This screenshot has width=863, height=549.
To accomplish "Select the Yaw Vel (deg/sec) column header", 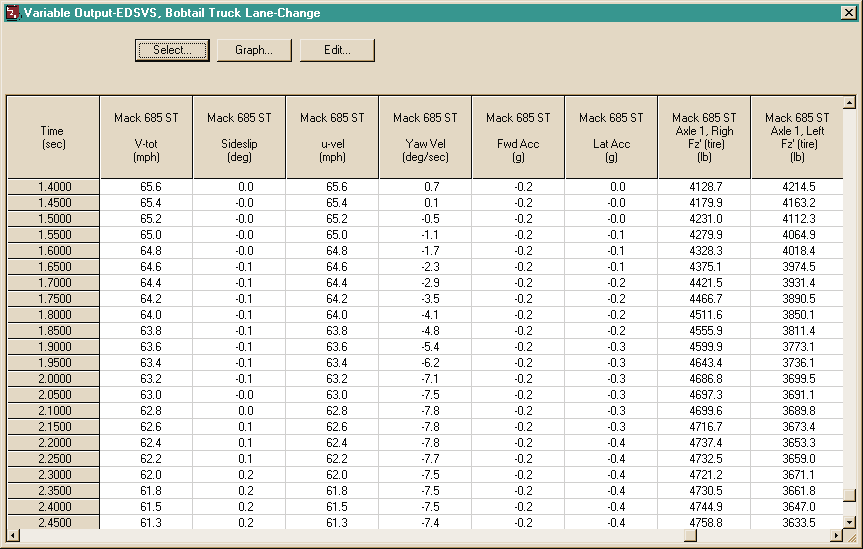I will [x=425, y=137].
